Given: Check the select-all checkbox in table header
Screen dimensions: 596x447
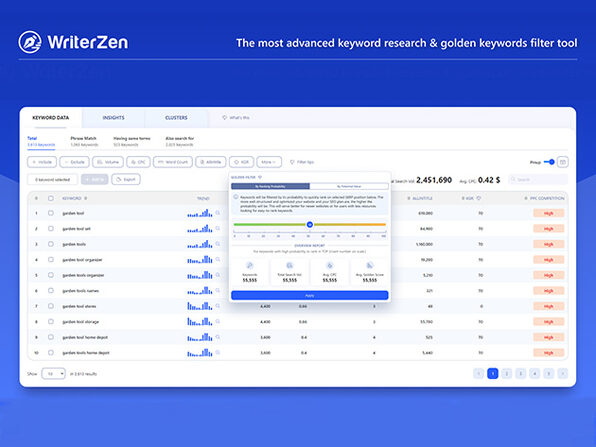Looking at the screenshot, I should tap(51, 198).
